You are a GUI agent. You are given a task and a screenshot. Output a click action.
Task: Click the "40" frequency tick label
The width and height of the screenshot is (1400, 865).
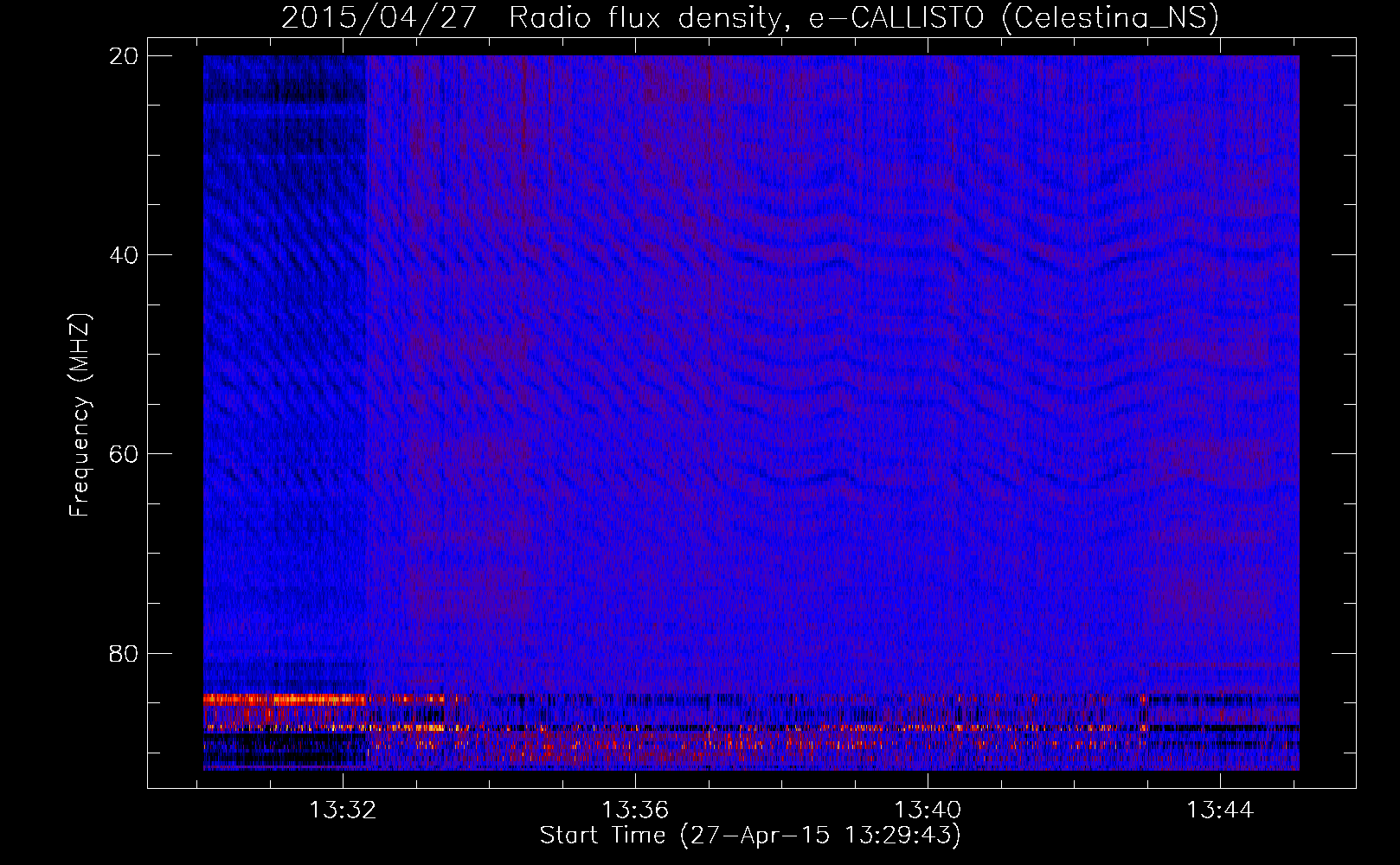(124, 255)
